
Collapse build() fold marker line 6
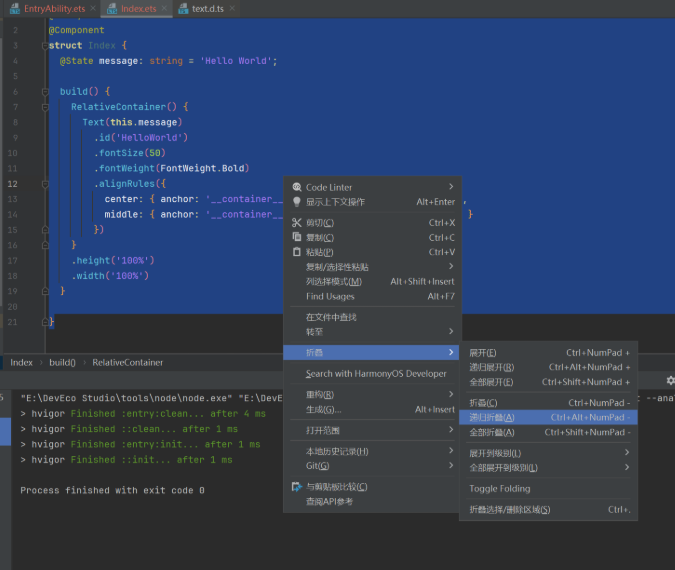point(45,92)
